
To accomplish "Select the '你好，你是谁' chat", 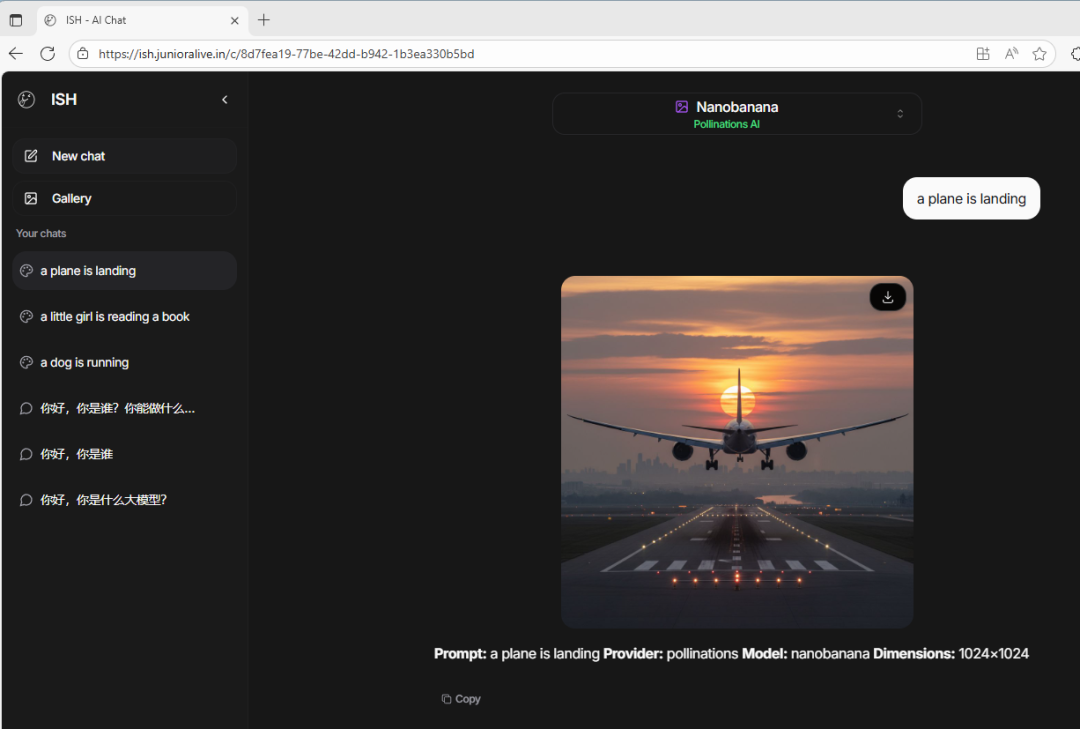I will (x=76, y=455).
